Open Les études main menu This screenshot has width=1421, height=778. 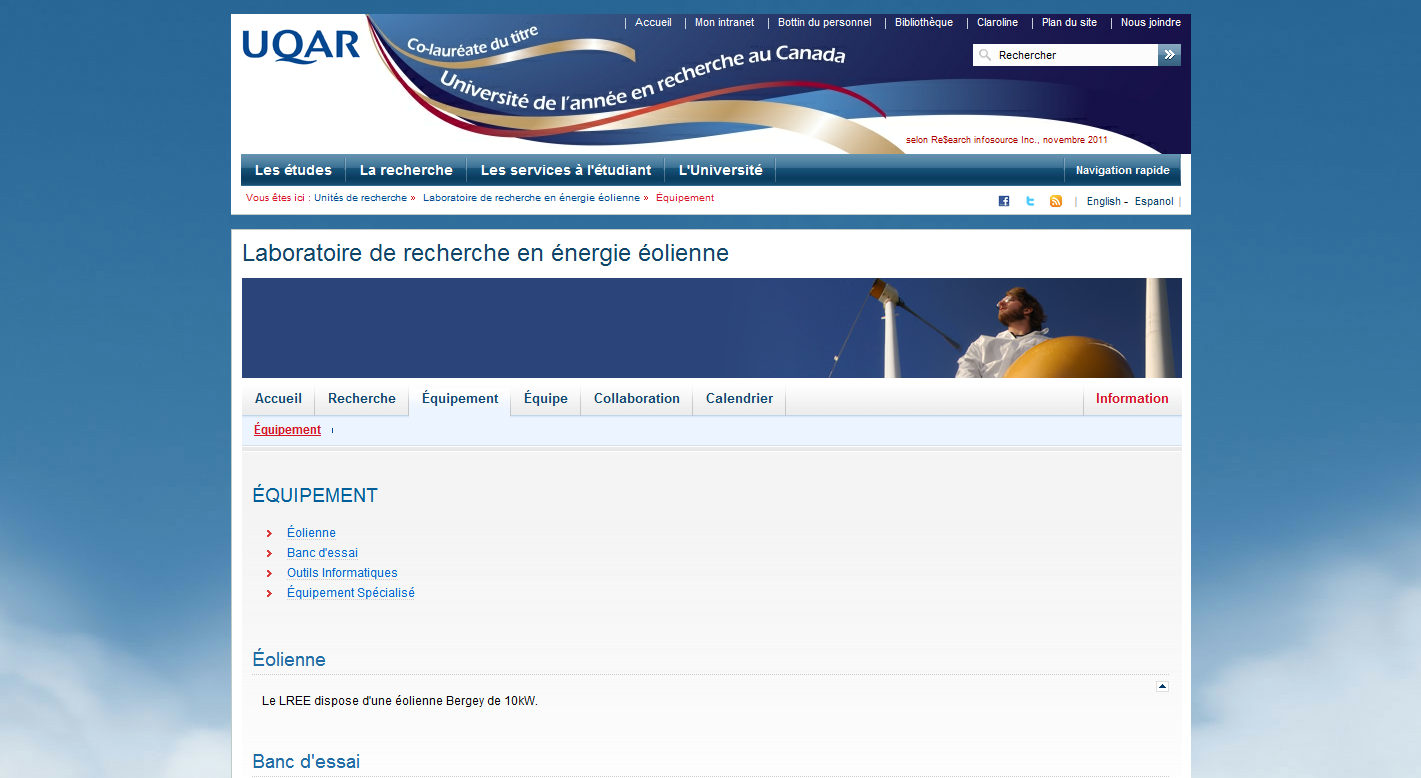click(293, 170)
